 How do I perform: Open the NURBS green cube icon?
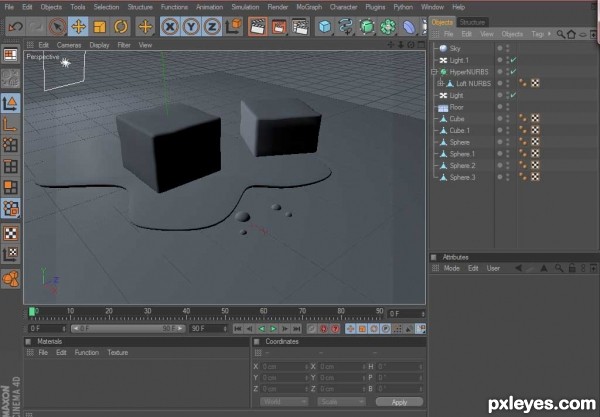(367, 27)
